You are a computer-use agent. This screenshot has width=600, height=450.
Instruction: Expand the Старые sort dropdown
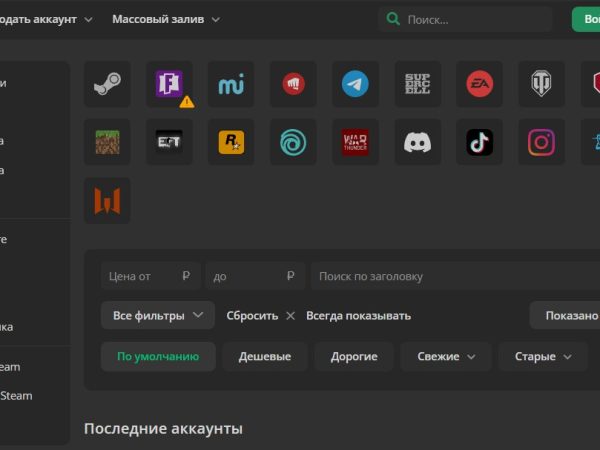point(543,357)
